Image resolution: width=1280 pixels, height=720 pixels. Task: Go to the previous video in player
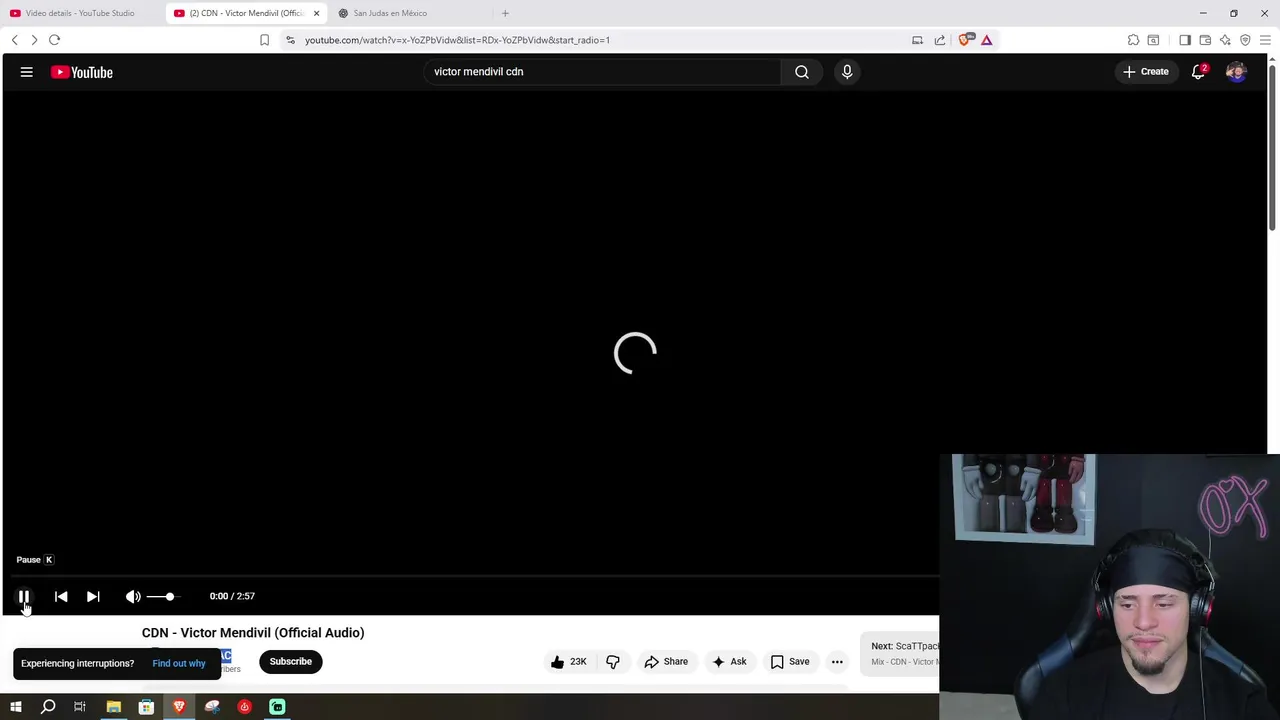coord(61,596)
